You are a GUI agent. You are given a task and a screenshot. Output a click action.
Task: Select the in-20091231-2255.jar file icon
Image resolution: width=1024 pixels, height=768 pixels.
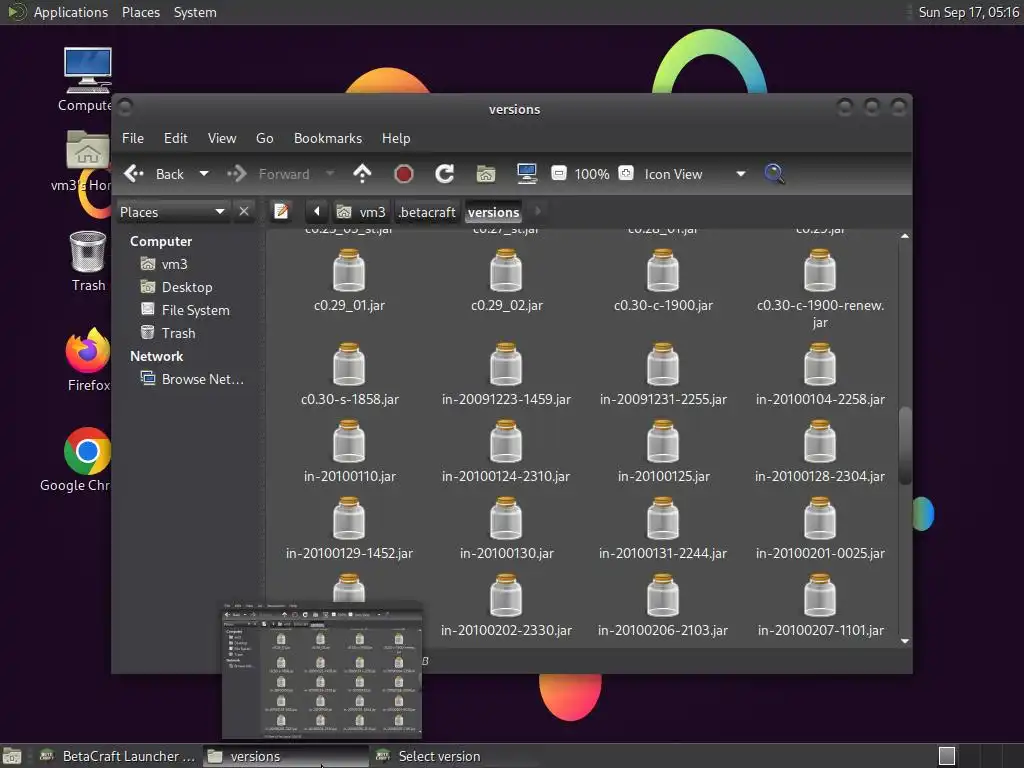point(663,364)
